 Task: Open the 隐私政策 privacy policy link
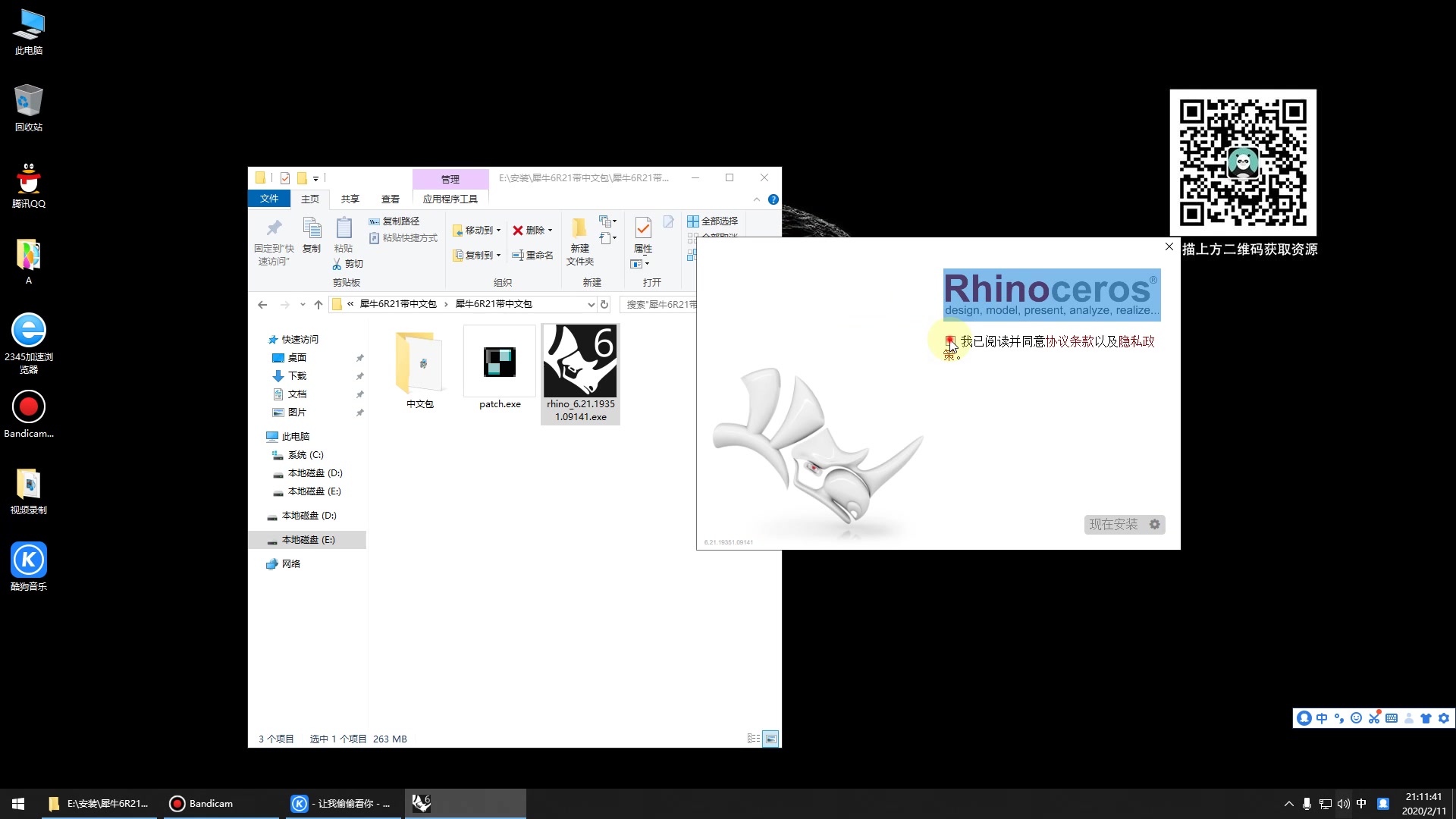(1136, 341)
